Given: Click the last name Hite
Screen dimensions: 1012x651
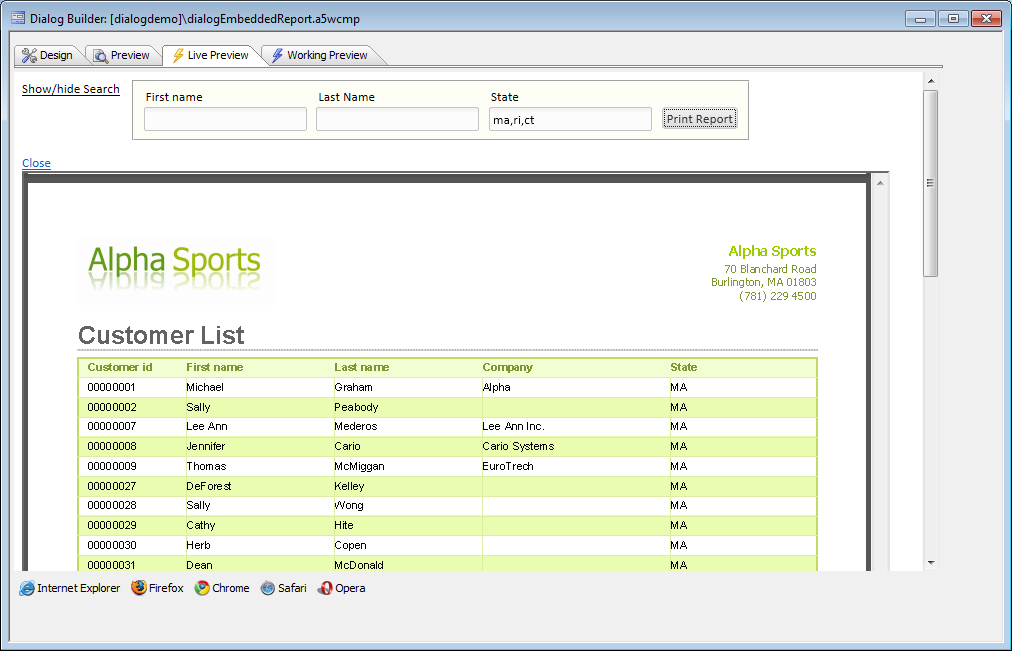Looking at the screenshot, I should coord(343,525).
